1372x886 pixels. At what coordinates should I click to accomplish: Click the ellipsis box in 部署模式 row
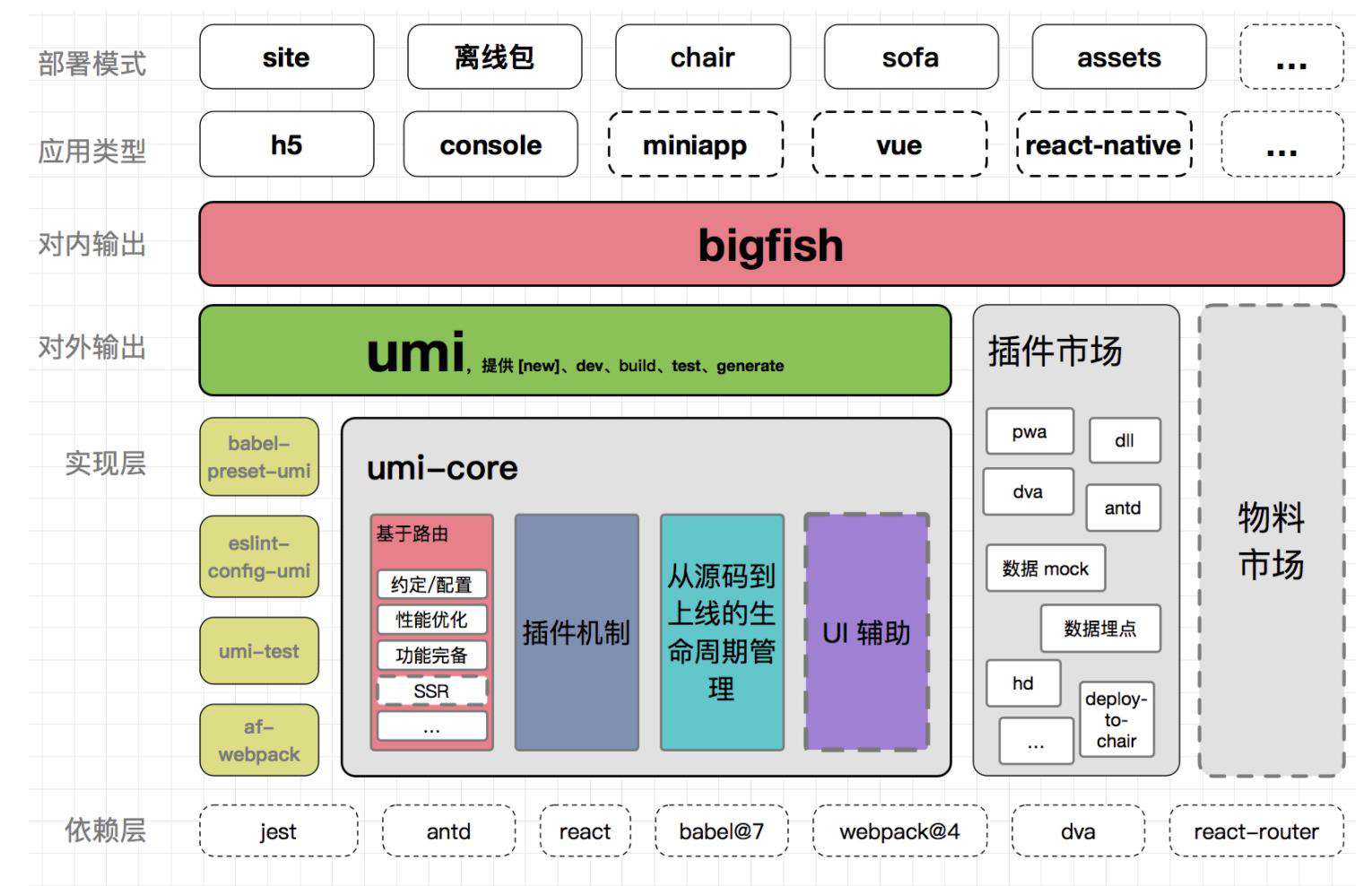(1291, 56)
